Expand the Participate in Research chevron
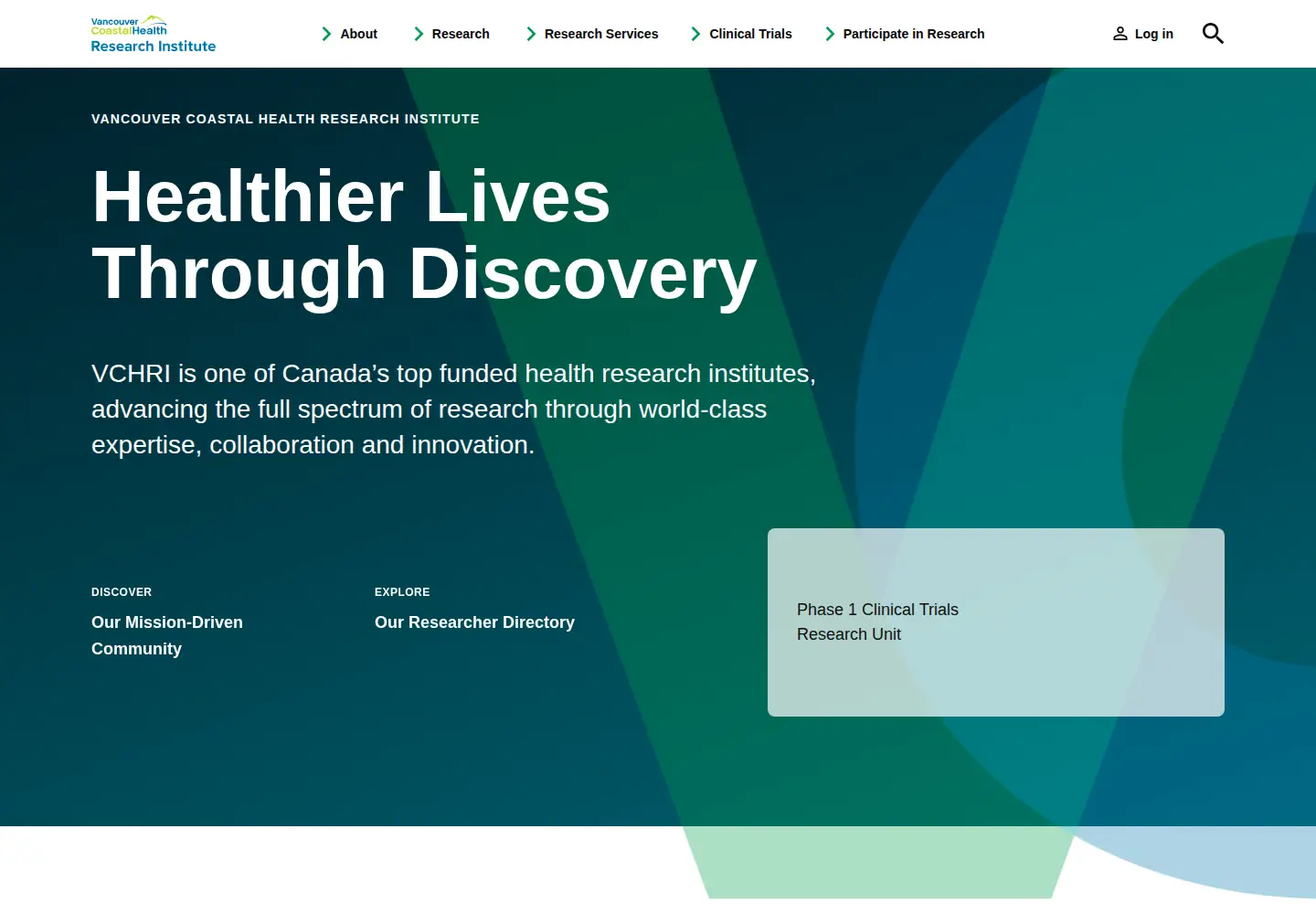Image resolution: width=1316 pixels, height=914 pixels. tap(830, 34)
